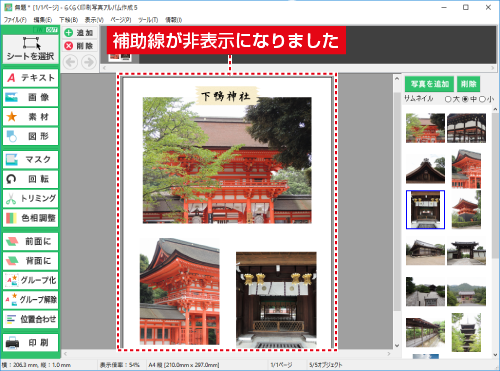Open the トリミング trimming tool

click(x=30, y=198)
